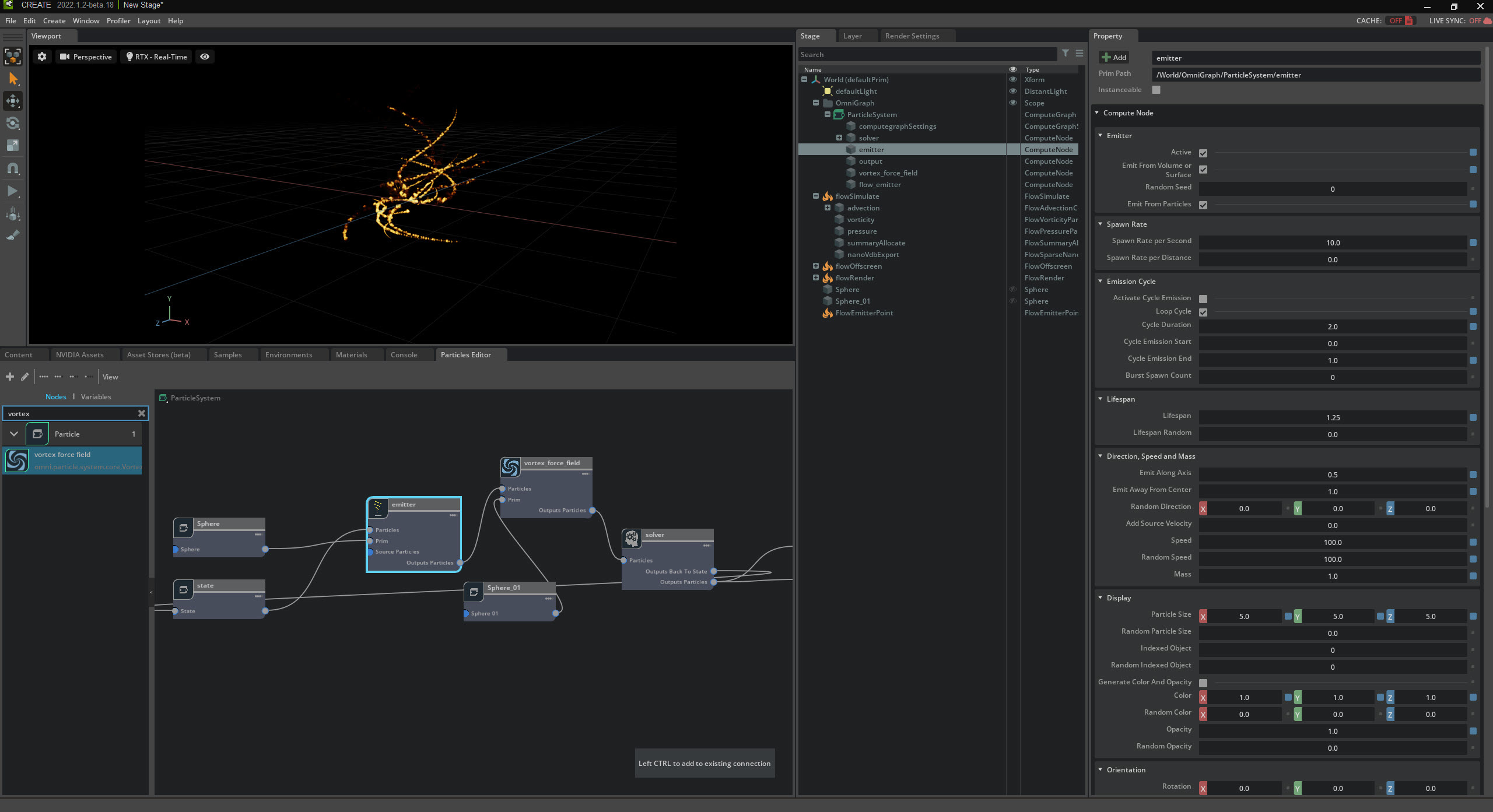
Task: Click the DistantLight node icon
Action: click(x=828, y=90)
